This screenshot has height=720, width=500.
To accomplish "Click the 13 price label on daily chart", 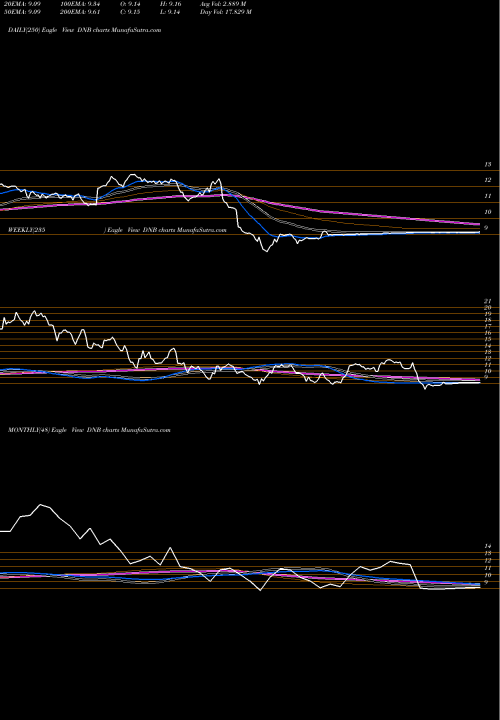I will (x=488, y=164).
